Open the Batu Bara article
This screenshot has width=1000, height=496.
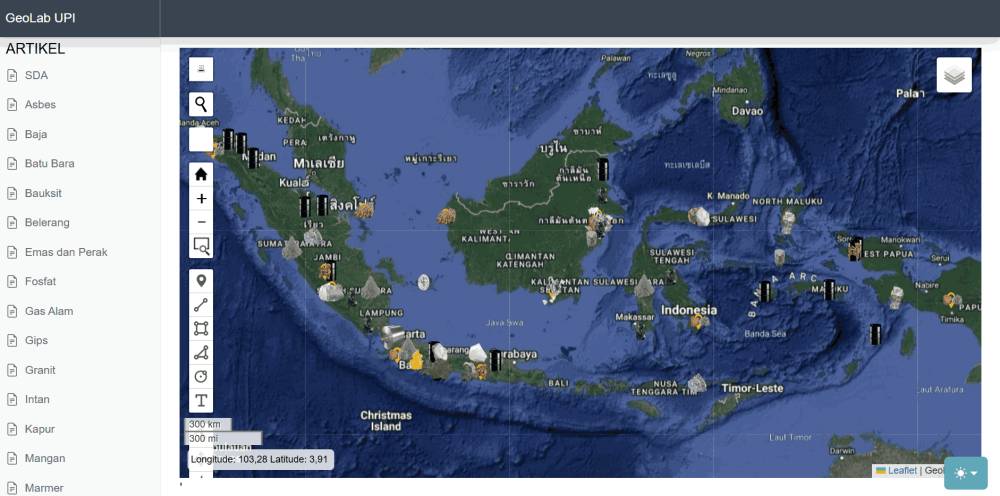[50, 163]
